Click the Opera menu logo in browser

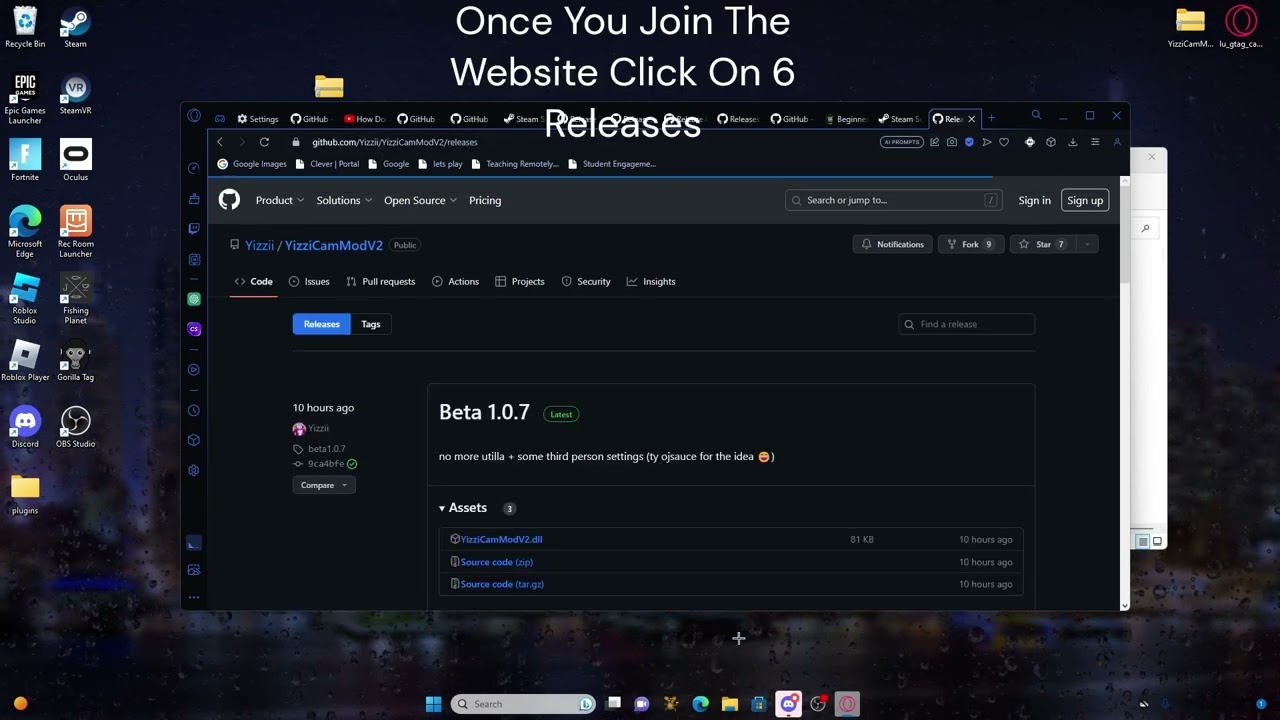tap(194, 116)
